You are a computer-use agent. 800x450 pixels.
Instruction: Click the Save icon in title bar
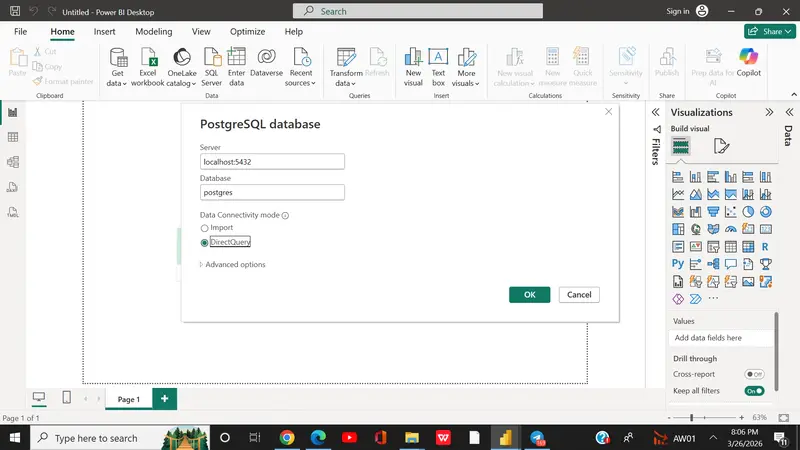point(15,11)
